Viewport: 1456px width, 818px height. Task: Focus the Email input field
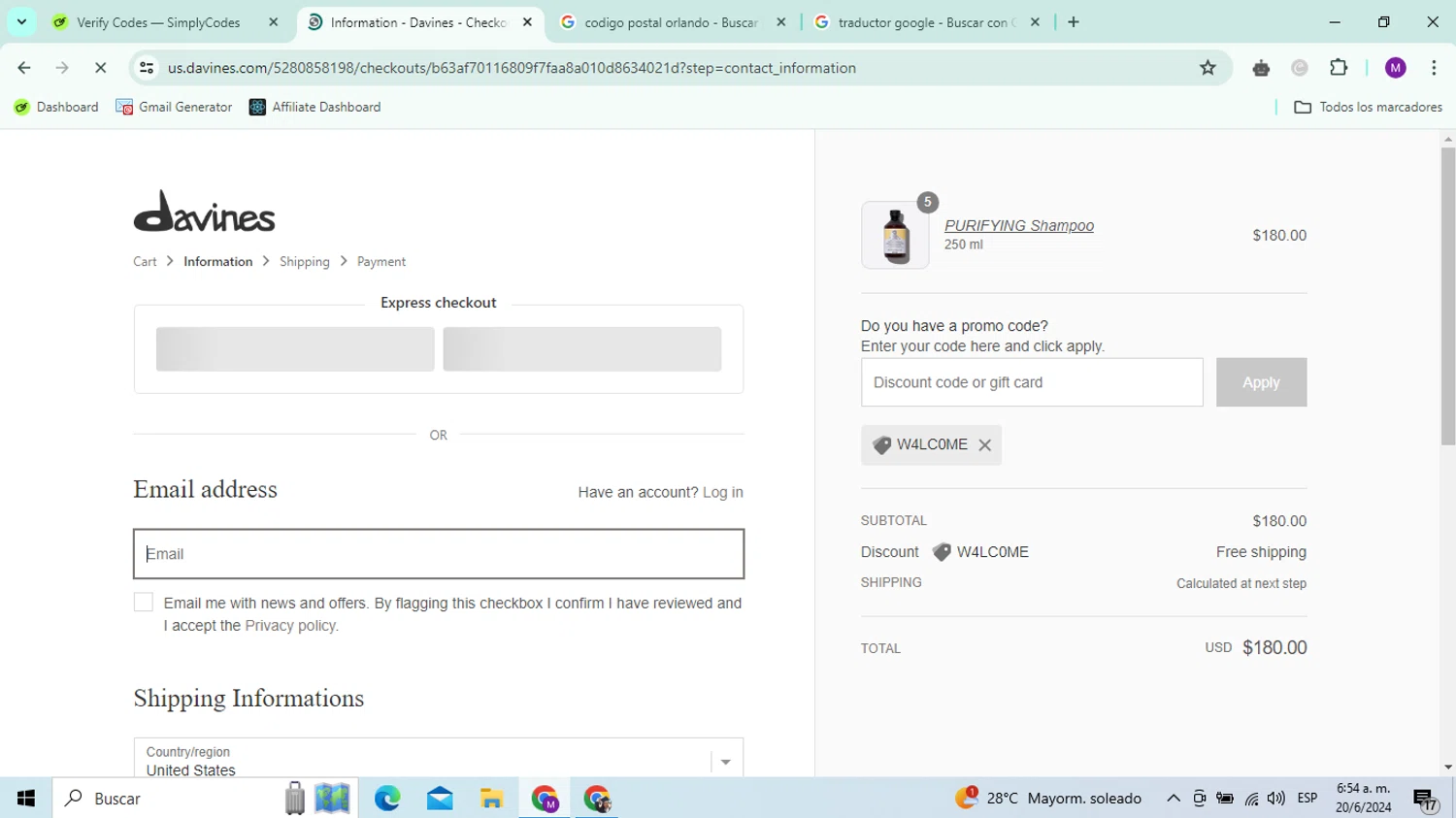coord(439,554)
